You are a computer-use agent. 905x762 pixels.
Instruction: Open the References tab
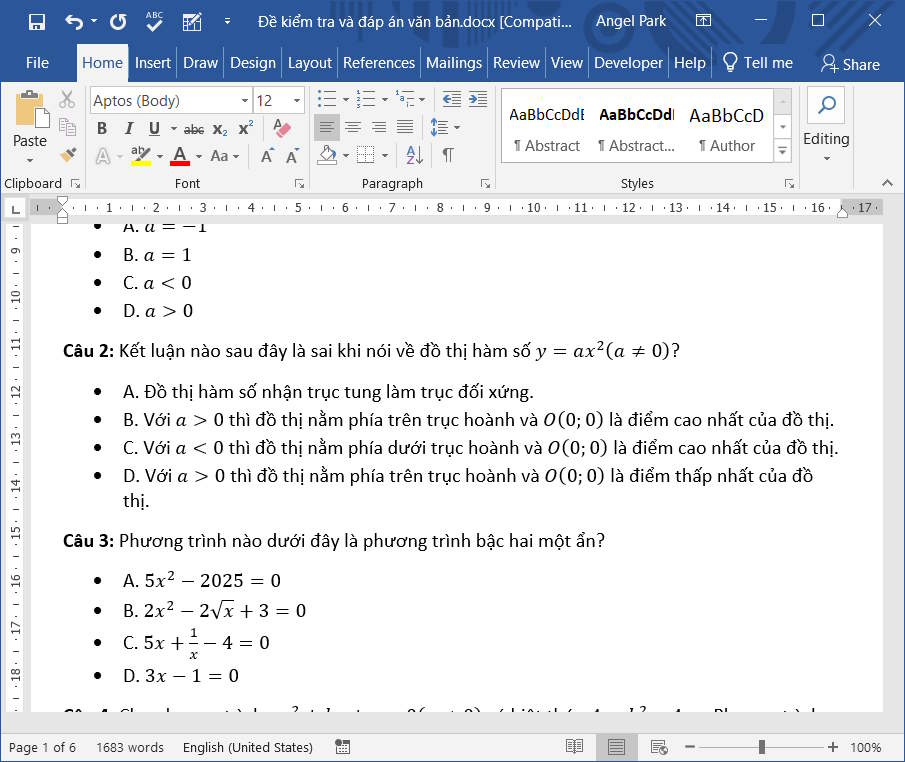click(x=379, y=62)
